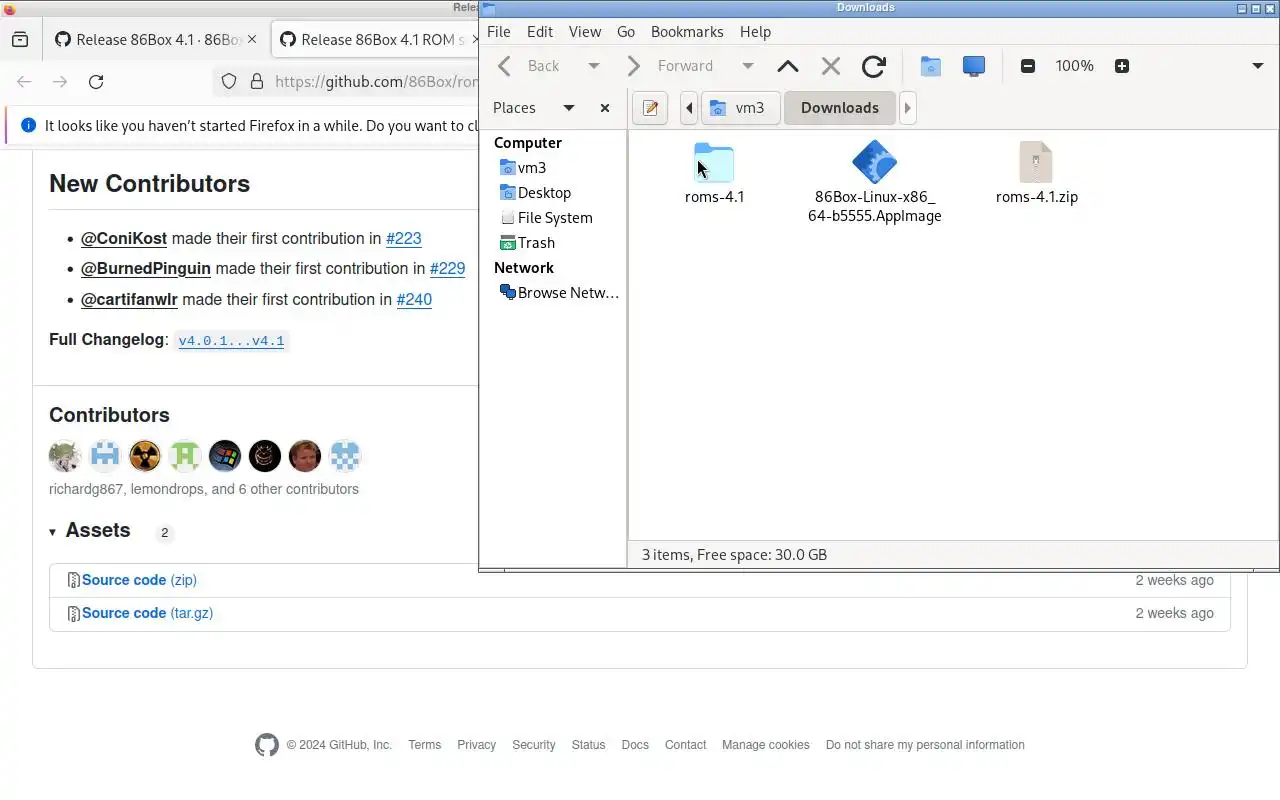Close the first Release 86Box 4.1 tab
The image size is (1280, 800).
252,40
